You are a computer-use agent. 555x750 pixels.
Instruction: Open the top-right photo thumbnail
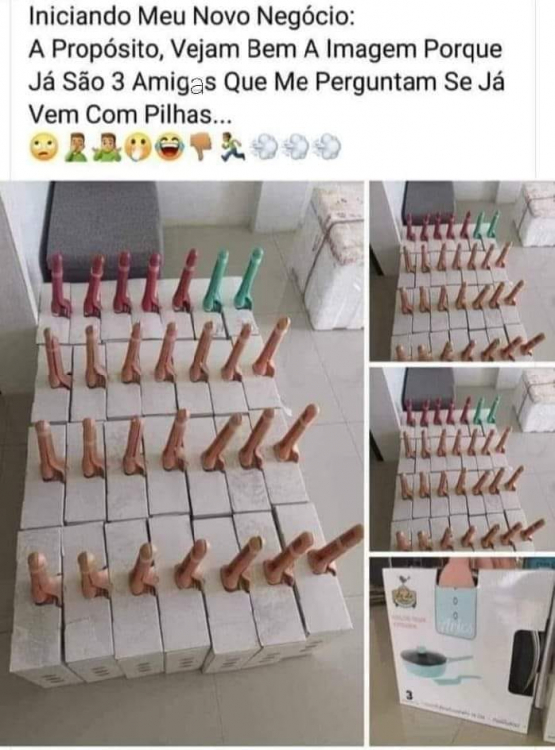point(462,271)
